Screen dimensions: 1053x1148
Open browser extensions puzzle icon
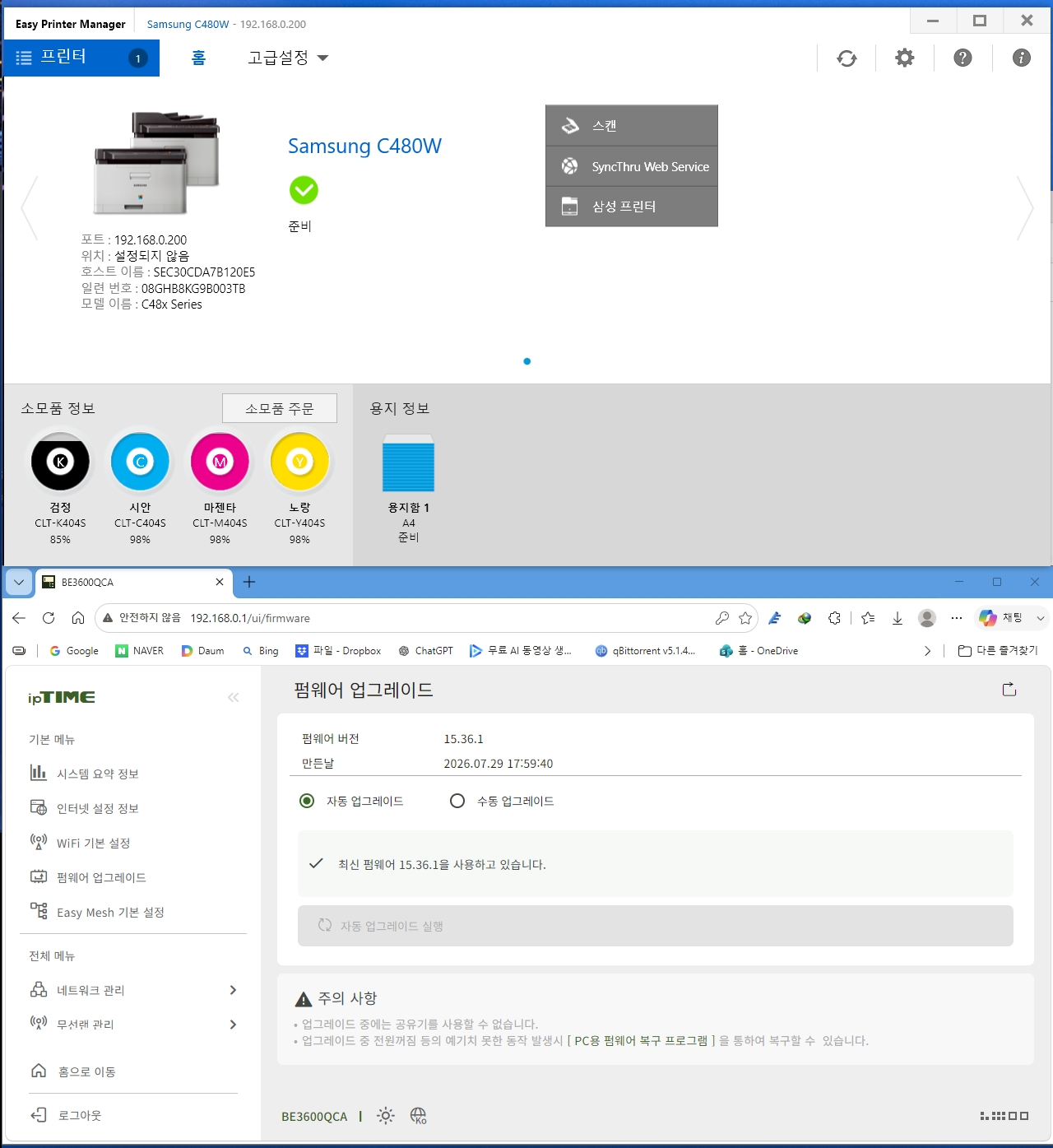[x=834, y=618]
